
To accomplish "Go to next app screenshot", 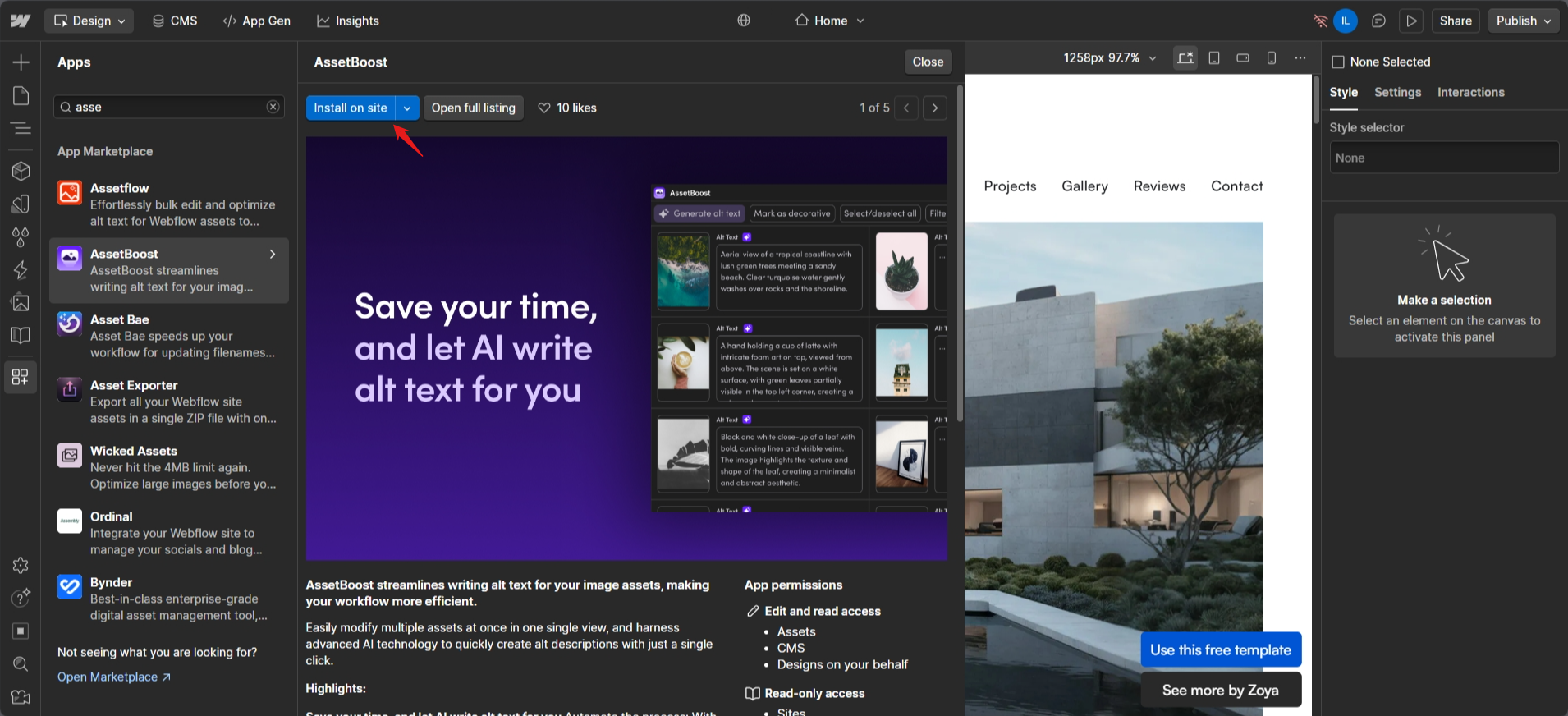I will [x=935, y=108].
